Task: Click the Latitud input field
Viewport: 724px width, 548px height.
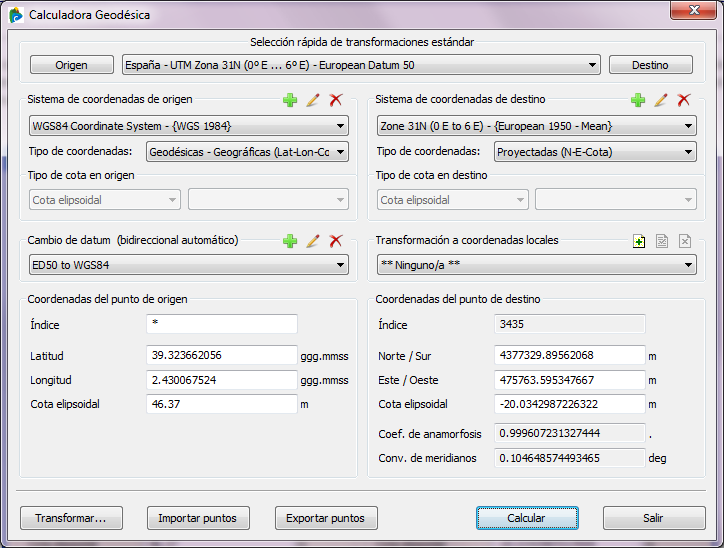Action: pos(221,355)
